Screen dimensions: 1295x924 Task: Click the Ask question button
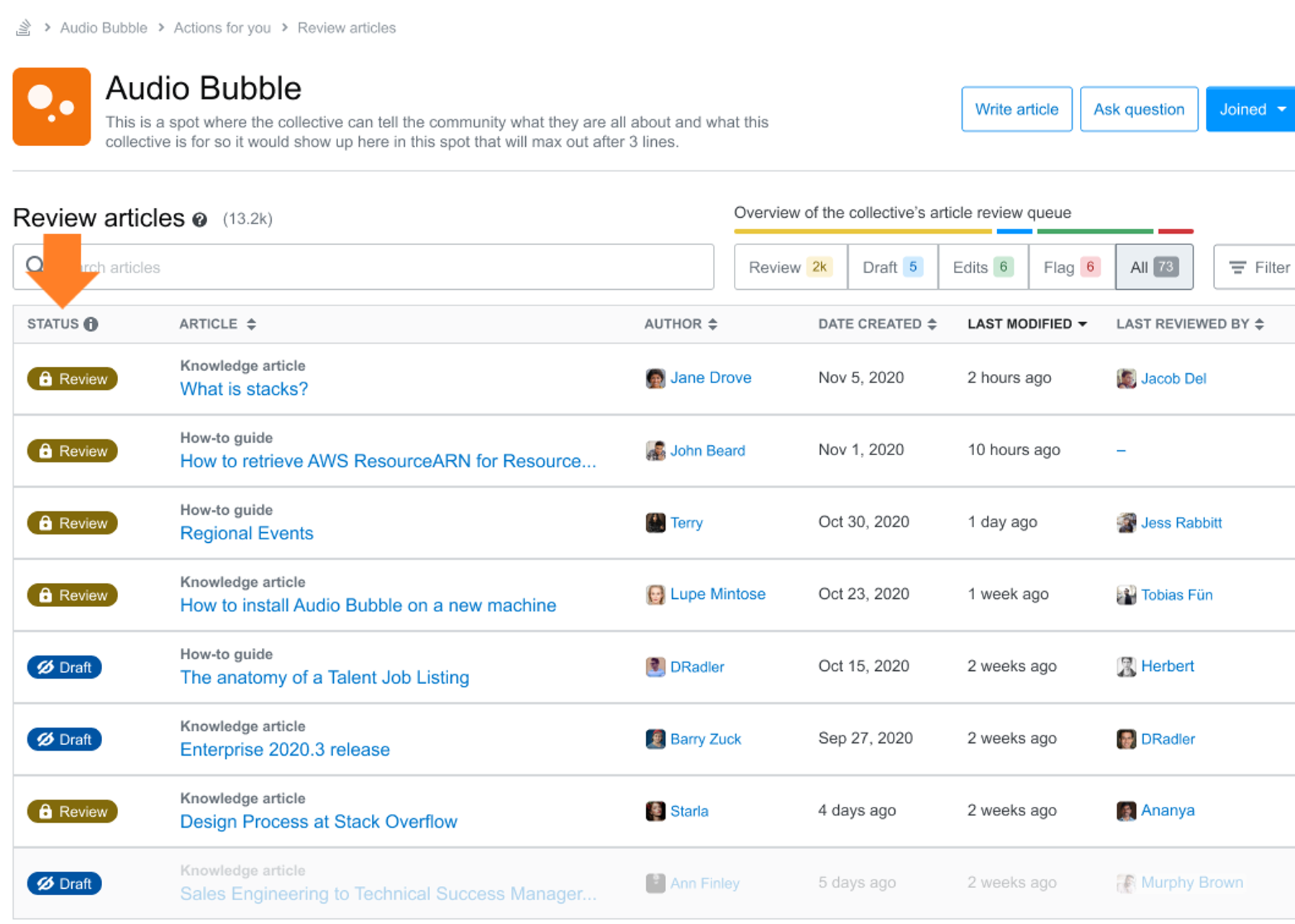coord(1139,109)
